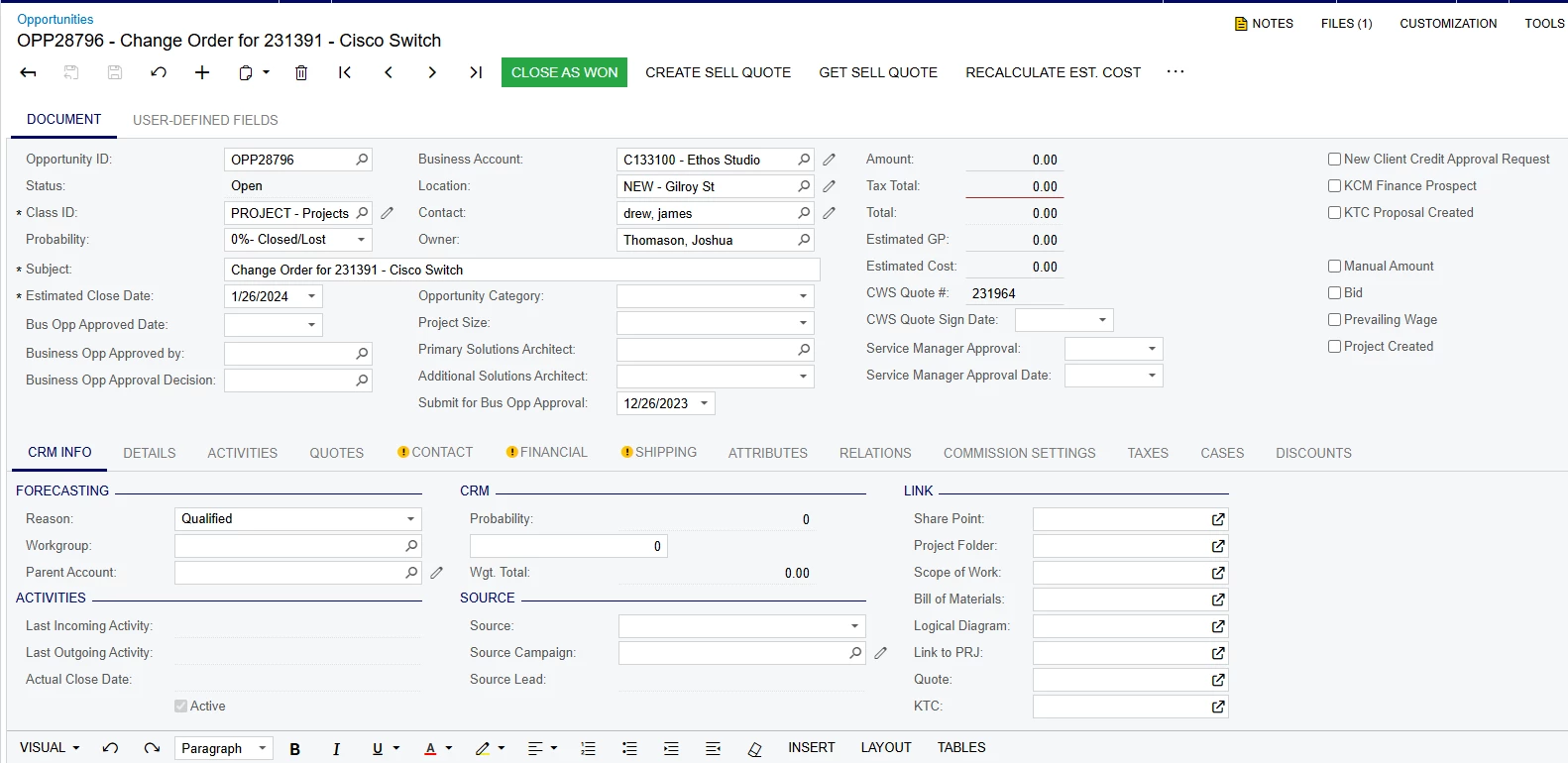The width and height of the screenshot is (1568, 763).
Task: Tick the Prevailing Wage checkbox
Action: (1334, 320)
